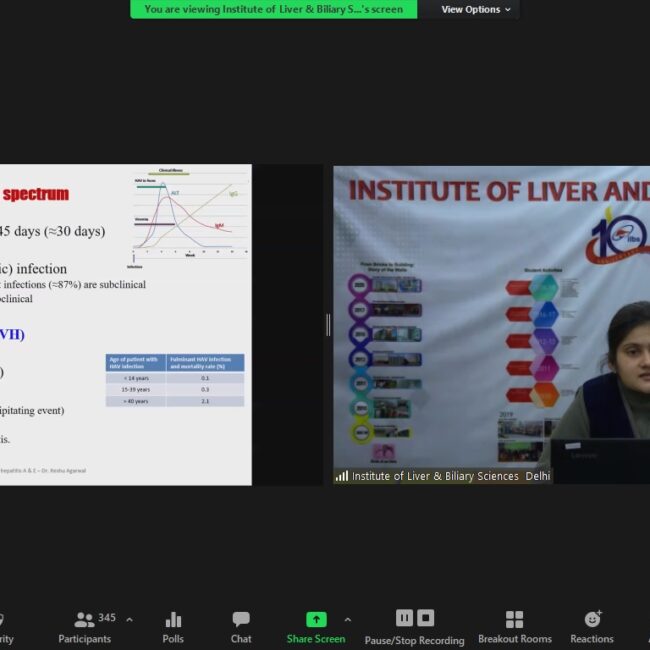Click the 345 participant count
The width and height of the screenshot is (650, 650).
click(107, 618)
